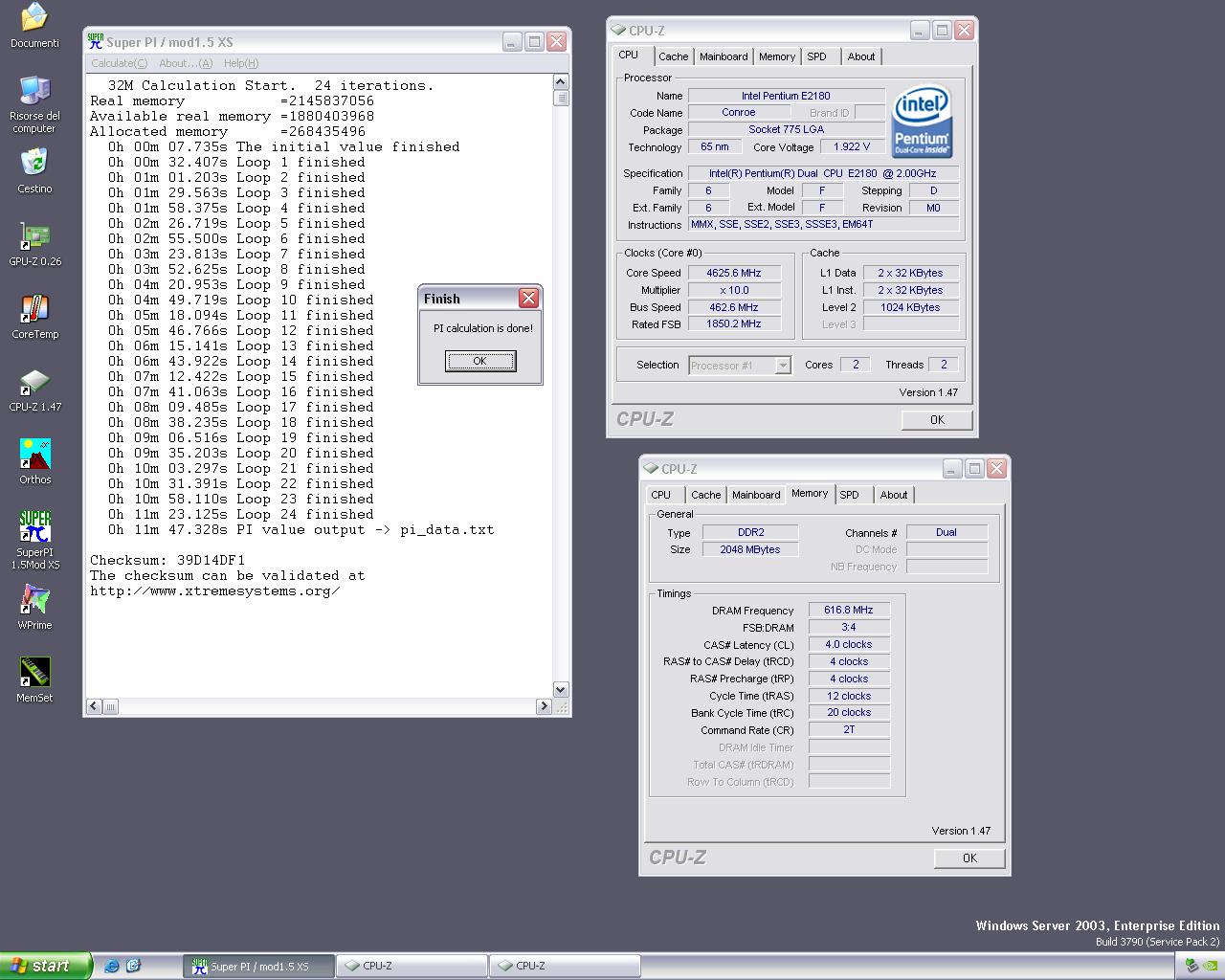Click the Intel Pentium logo in CPU-Z
This screenshot has width=1225, height=980.
coord(922,122)
